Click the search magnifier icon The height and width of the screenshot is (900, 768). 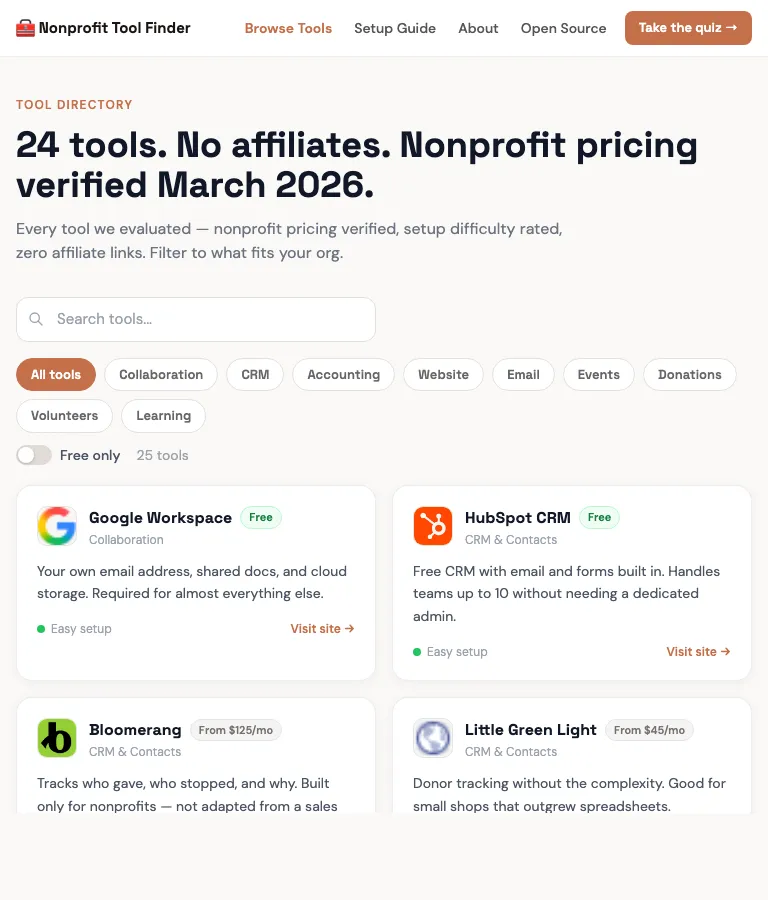37,319
